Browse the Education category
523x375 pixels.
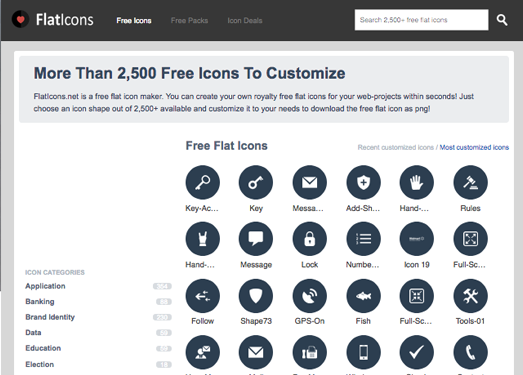pos(43,348)
